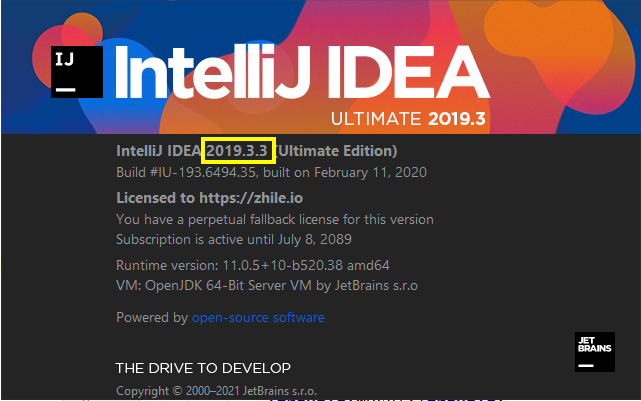Click the Copyright 2000–2021 JetBrains line
Image resolution: width=641 pixels, height=401 pixels.
point(216,391)
